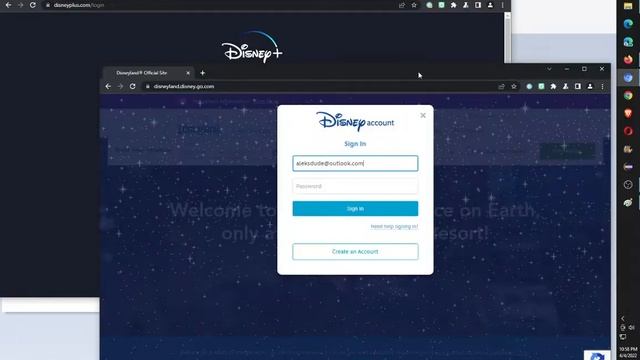
Task: Focus the Password field
Action: [x=355, y=186]
